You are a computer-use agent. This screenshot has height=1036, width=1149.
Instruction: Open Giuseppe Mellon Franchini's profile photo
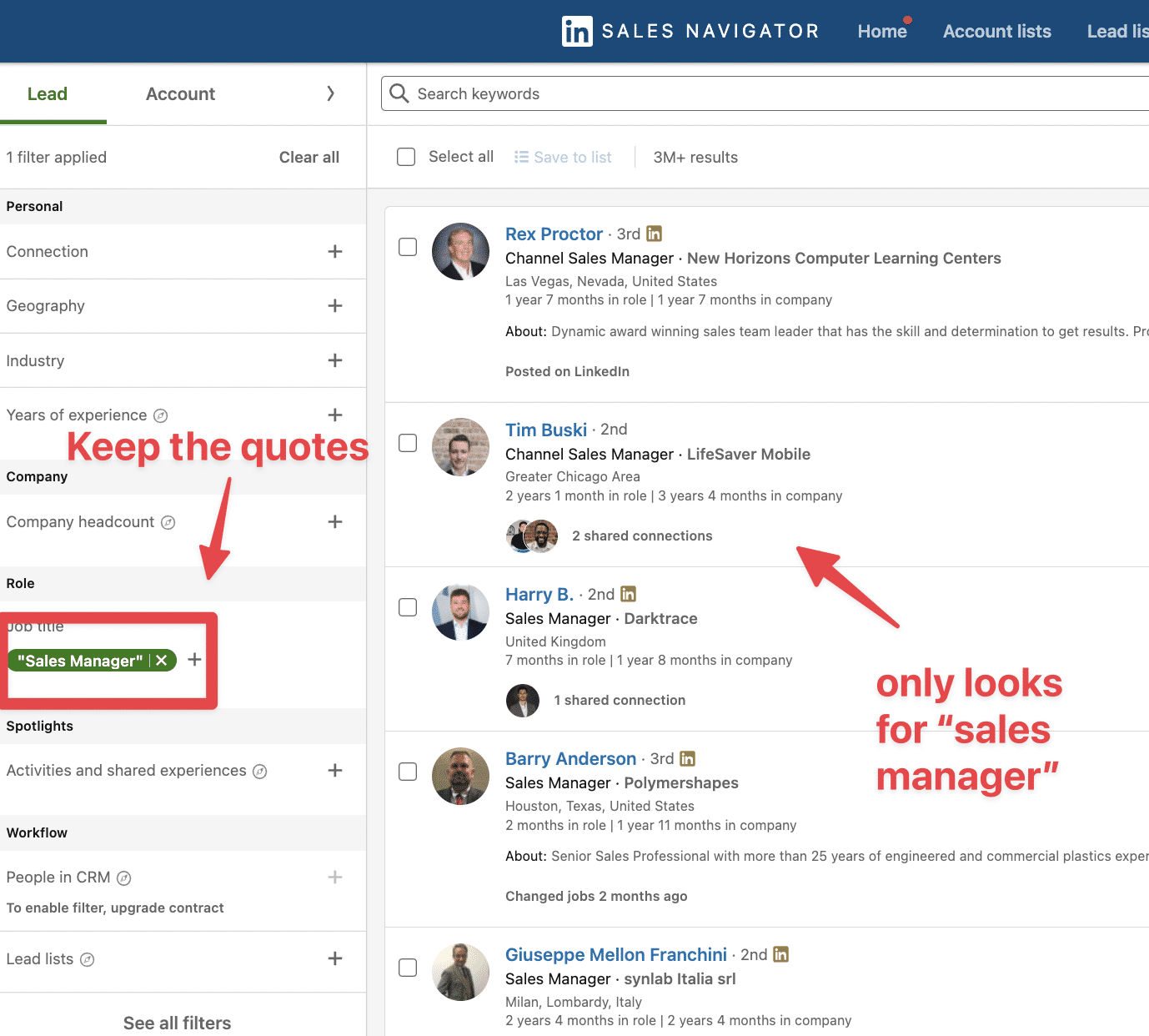(x=460, y=972)
